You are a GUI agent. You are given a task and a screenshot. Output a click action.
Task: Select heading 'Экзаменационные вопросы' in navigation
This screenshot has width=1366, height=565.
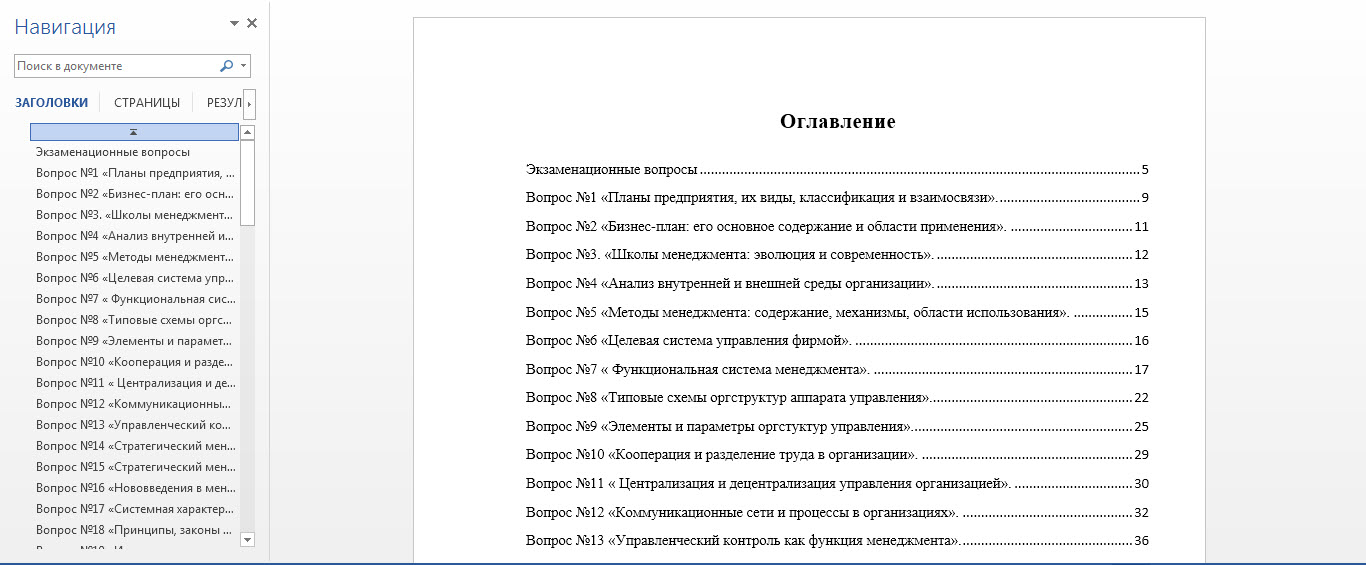[113, 152]
